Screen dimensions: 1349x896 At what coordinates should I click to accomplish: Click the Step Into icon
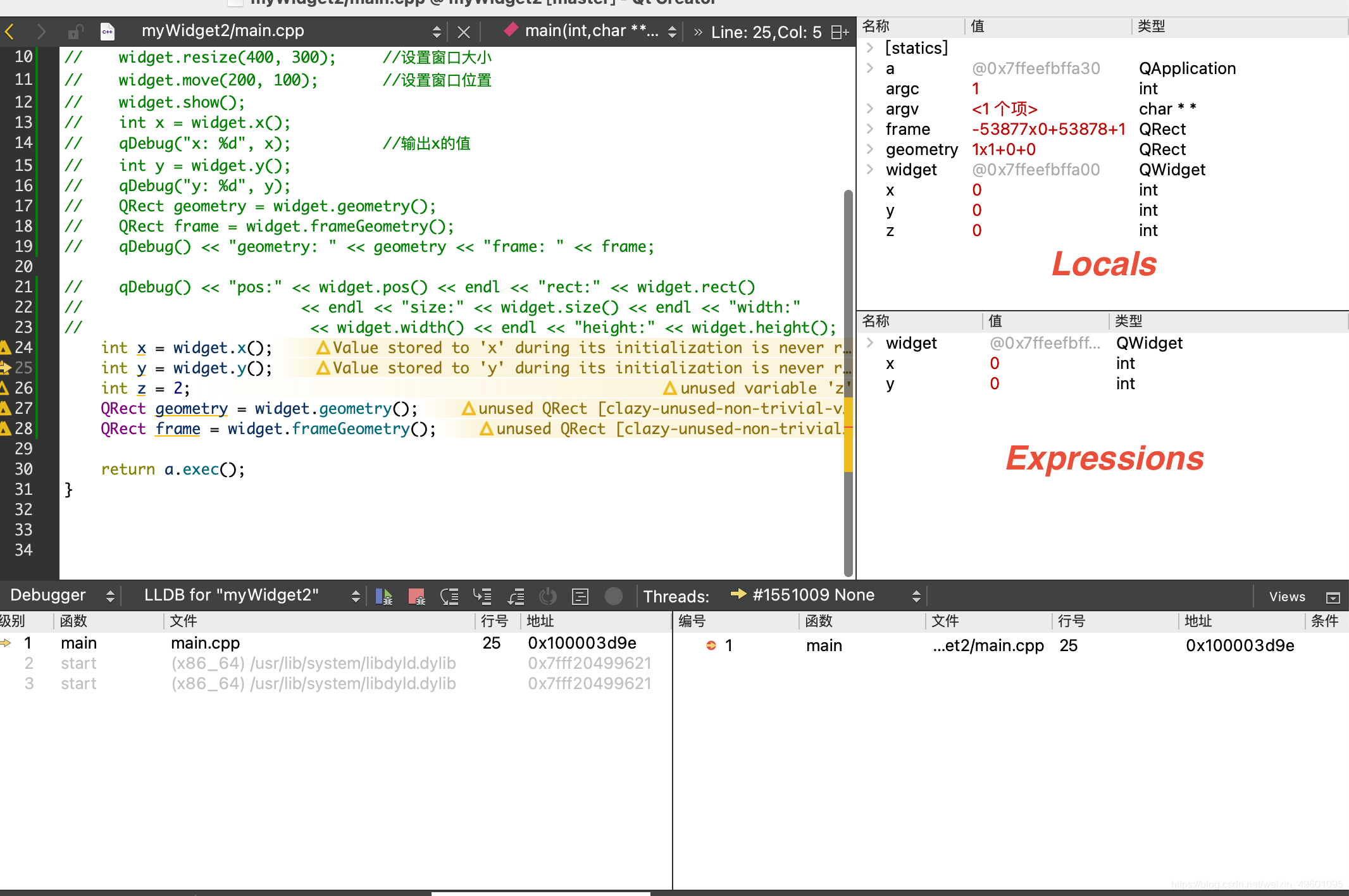pos(482,596)
